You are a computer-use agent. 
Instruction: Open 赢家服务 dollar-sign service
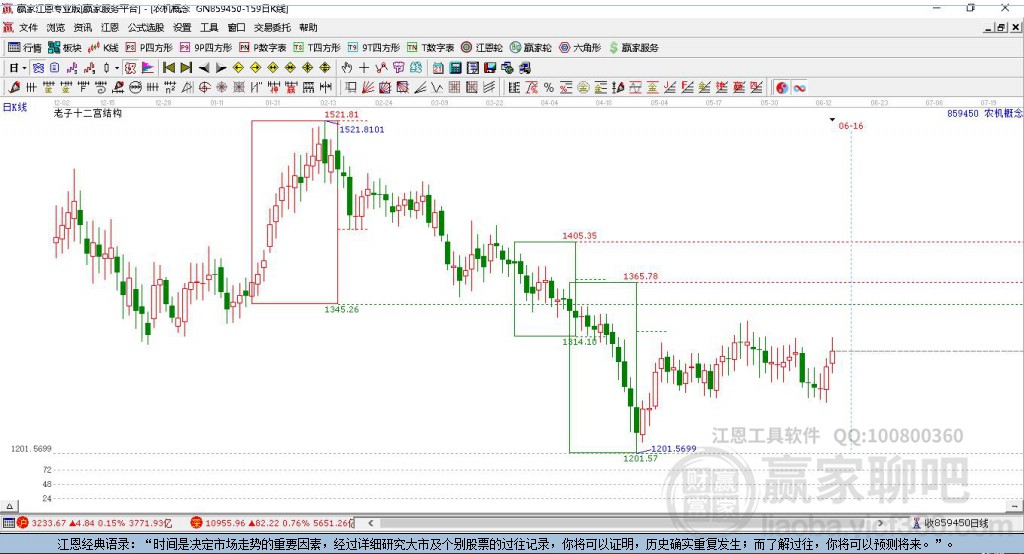click(634, 48)
